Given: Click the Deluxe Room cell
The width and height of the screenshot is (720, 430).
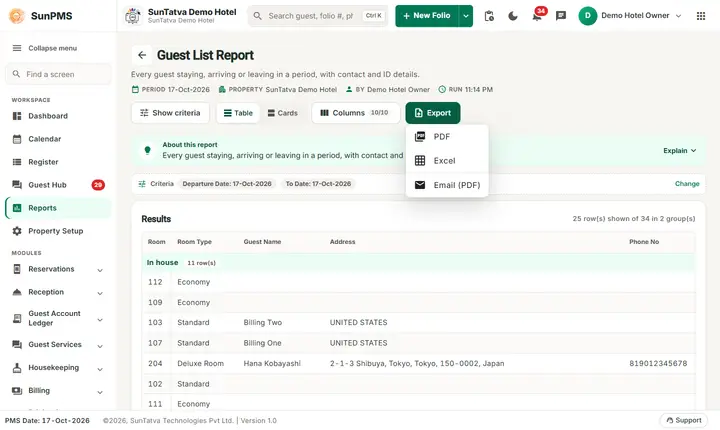Looking at the screenshot, I should [201, 363].
